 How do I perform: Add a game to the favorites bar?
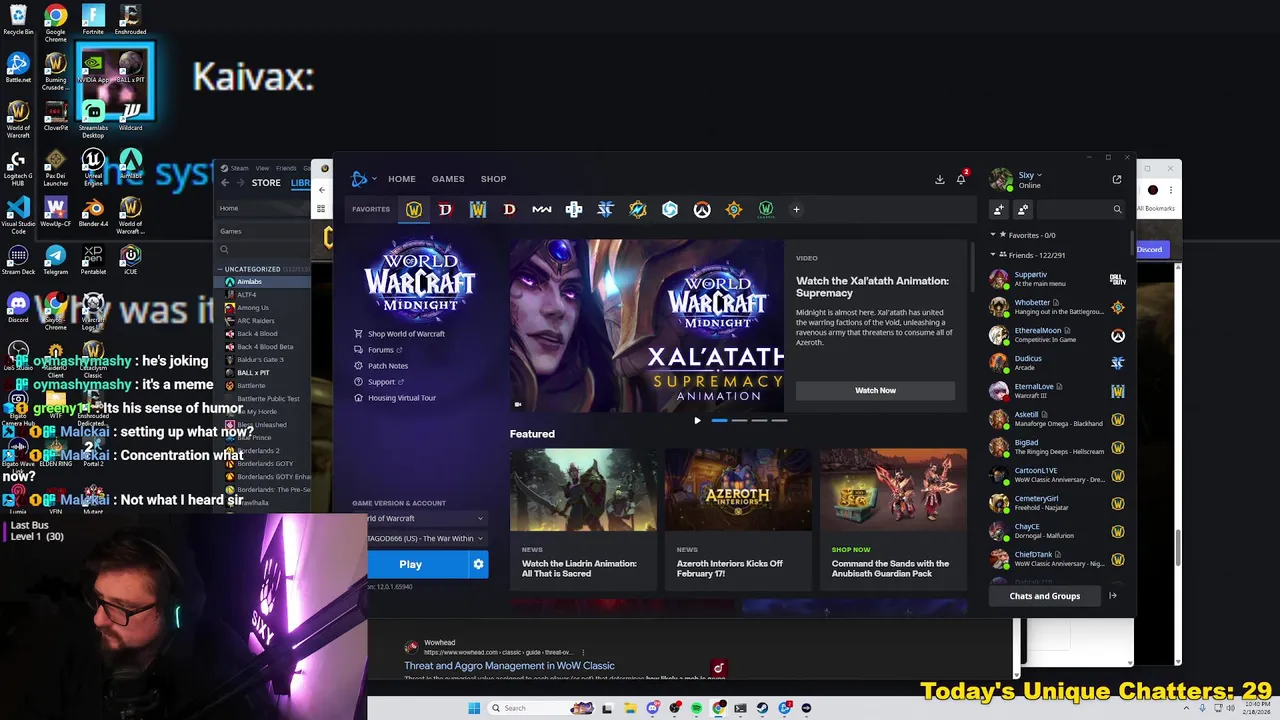[796, 209]
